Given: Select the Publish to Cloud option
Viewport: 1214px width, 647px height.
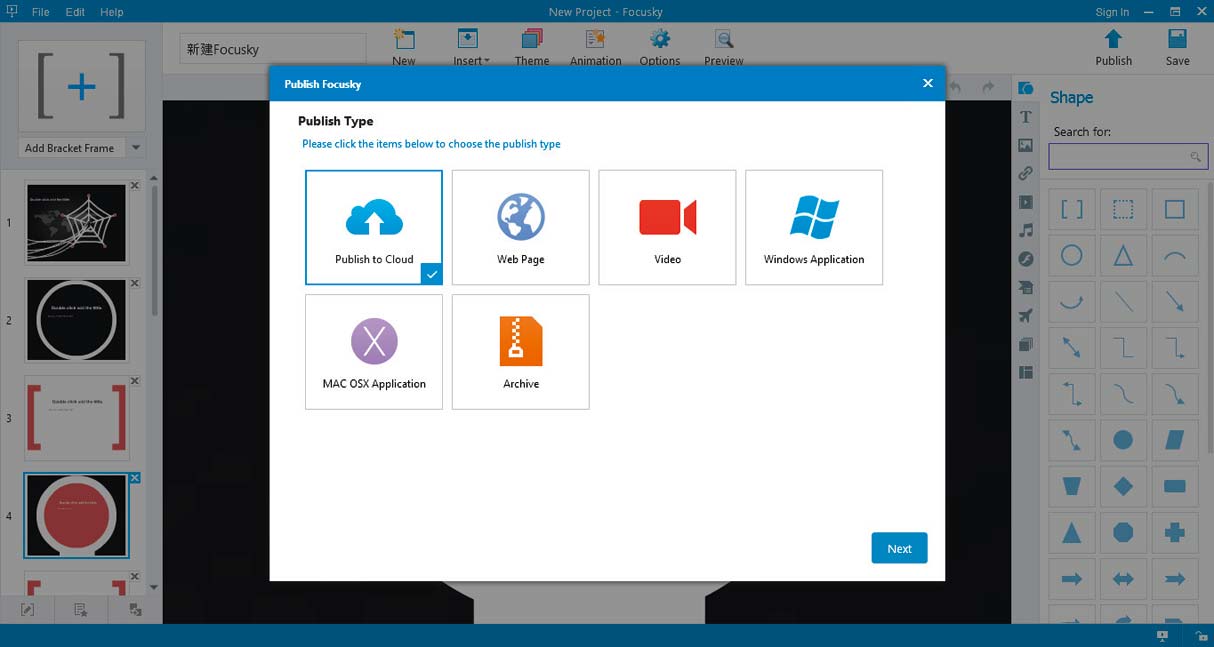Looking at the screenshot, I should (374, 227).
